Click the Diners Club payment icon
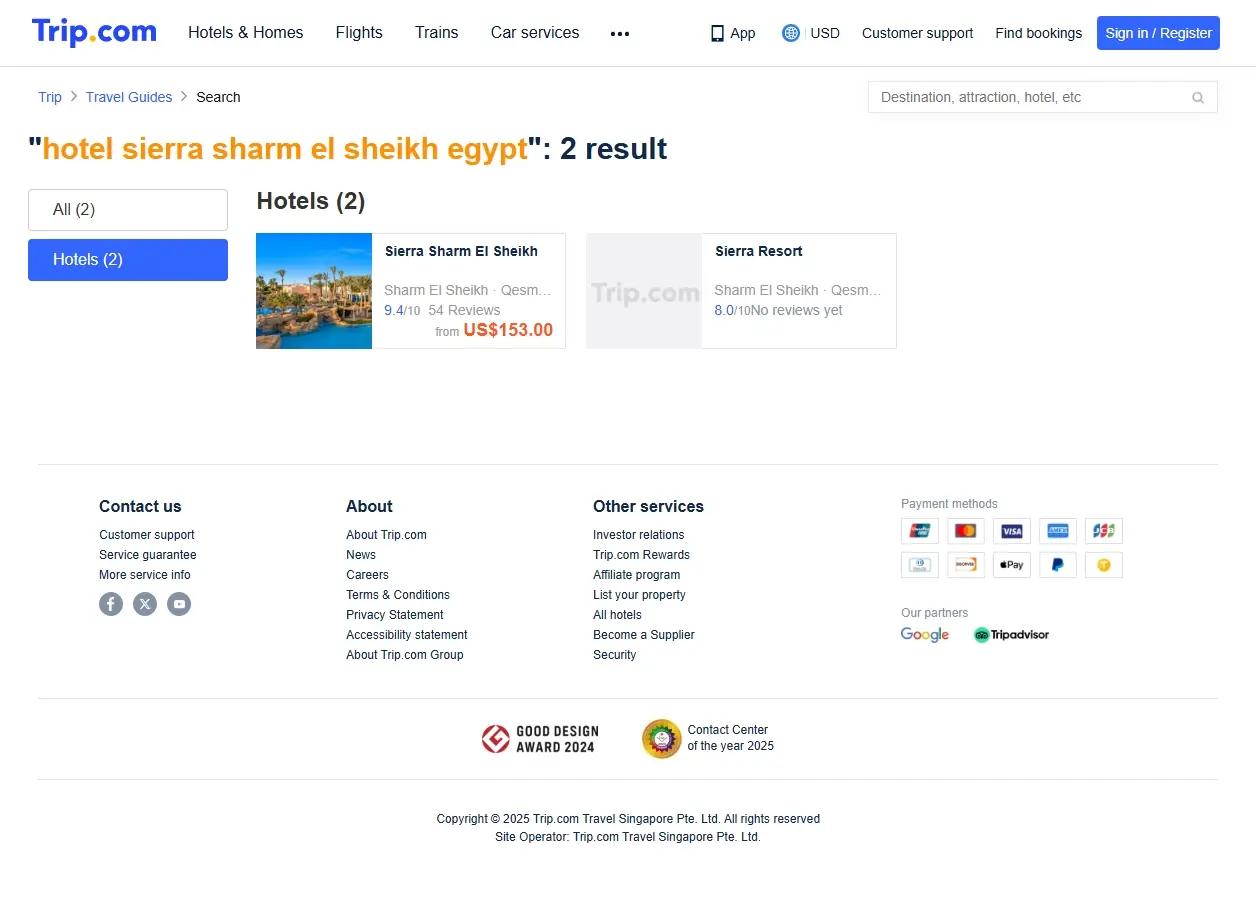This screenshot has width=1256, height=921. coord(920,565)
